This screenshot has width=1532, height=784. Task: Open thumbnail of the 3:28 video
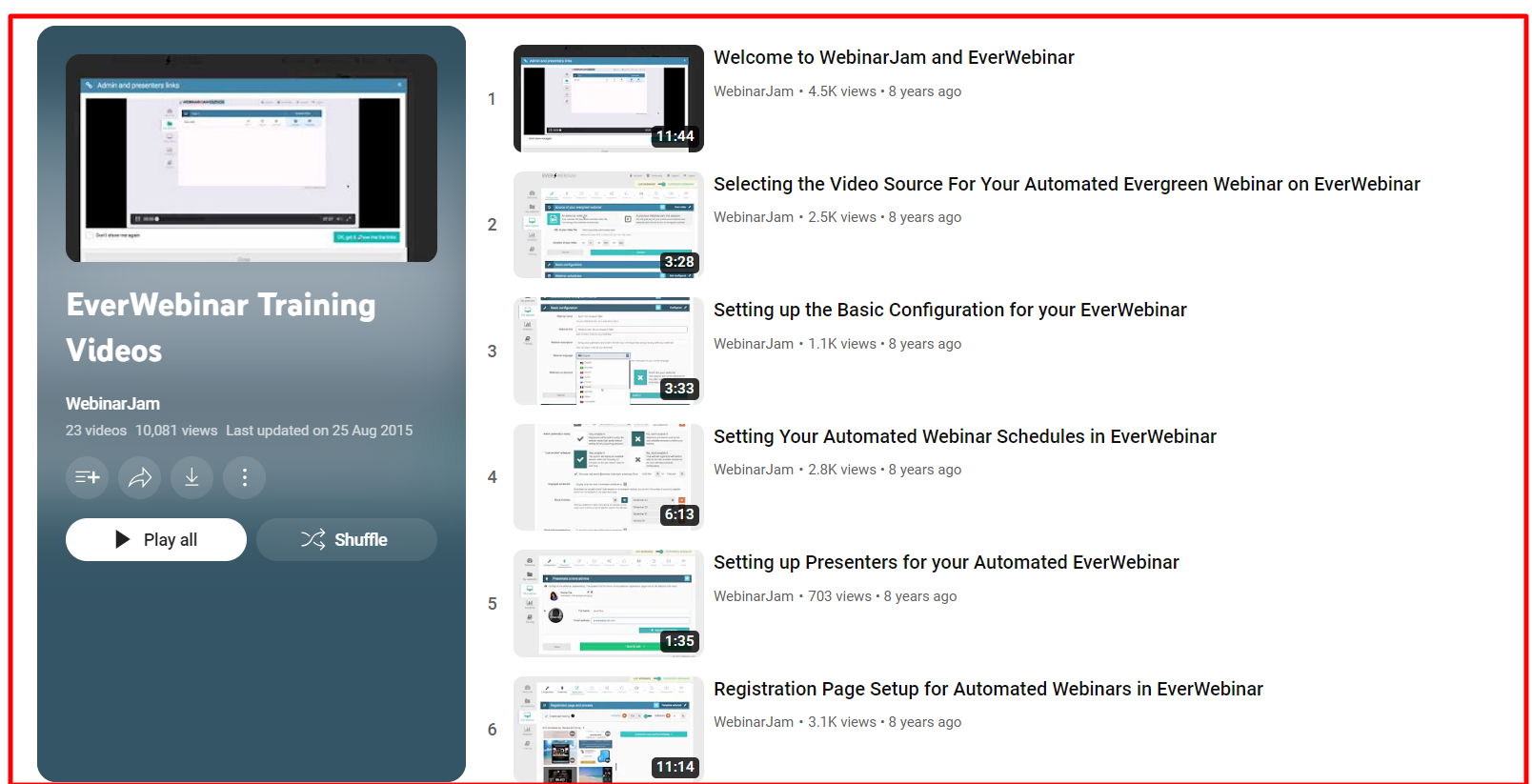tap(609, 225)
